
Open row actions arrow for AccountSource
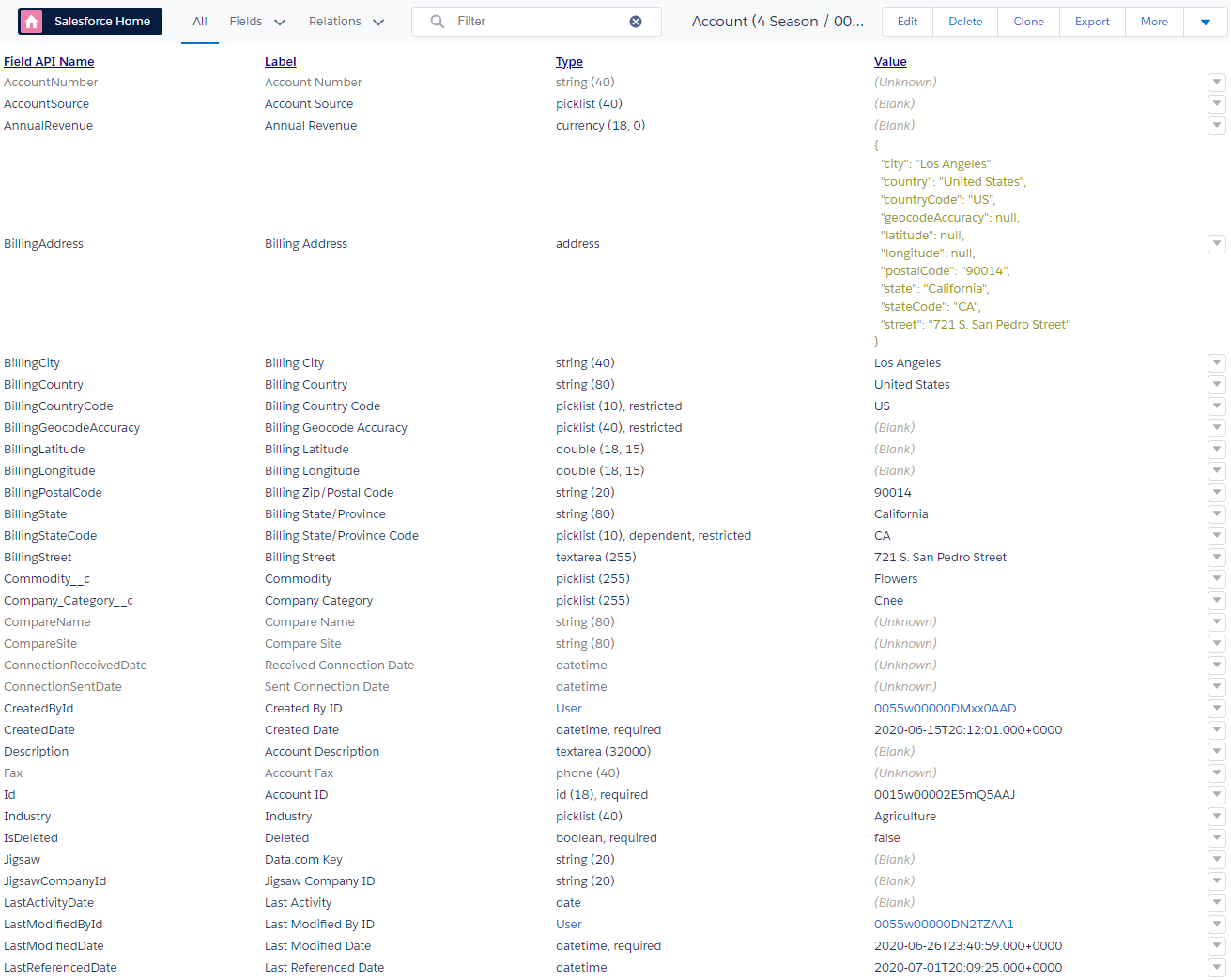[x=1217, y=104]
